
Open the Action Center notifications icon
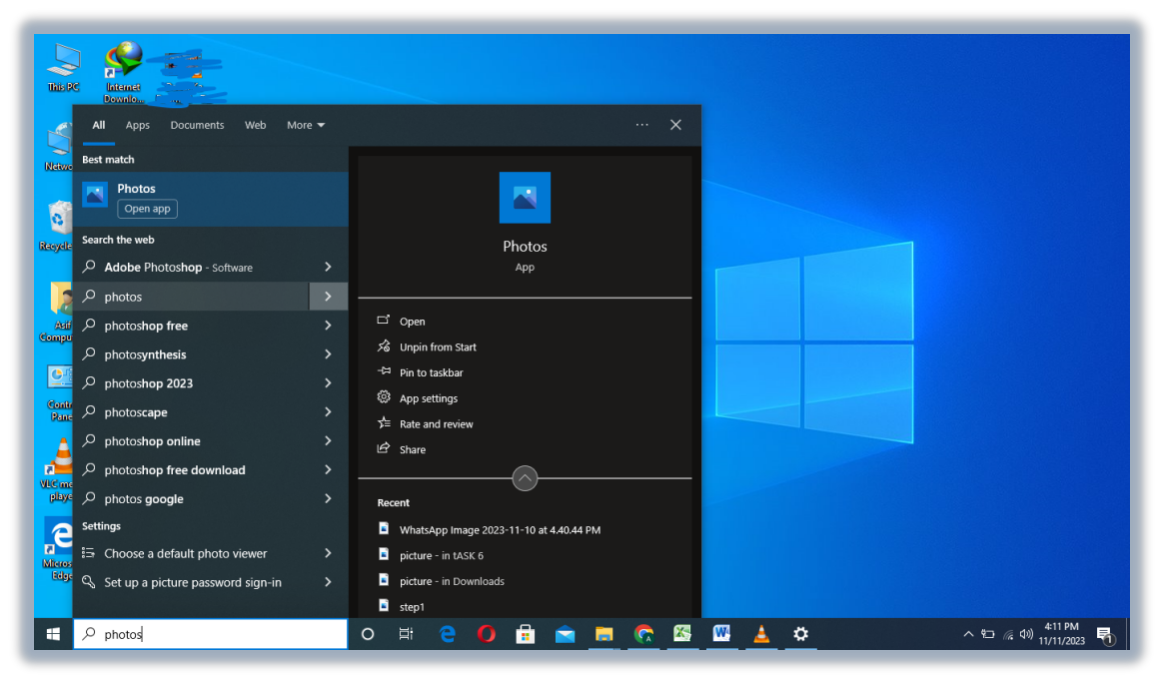tap(1106, 636)
